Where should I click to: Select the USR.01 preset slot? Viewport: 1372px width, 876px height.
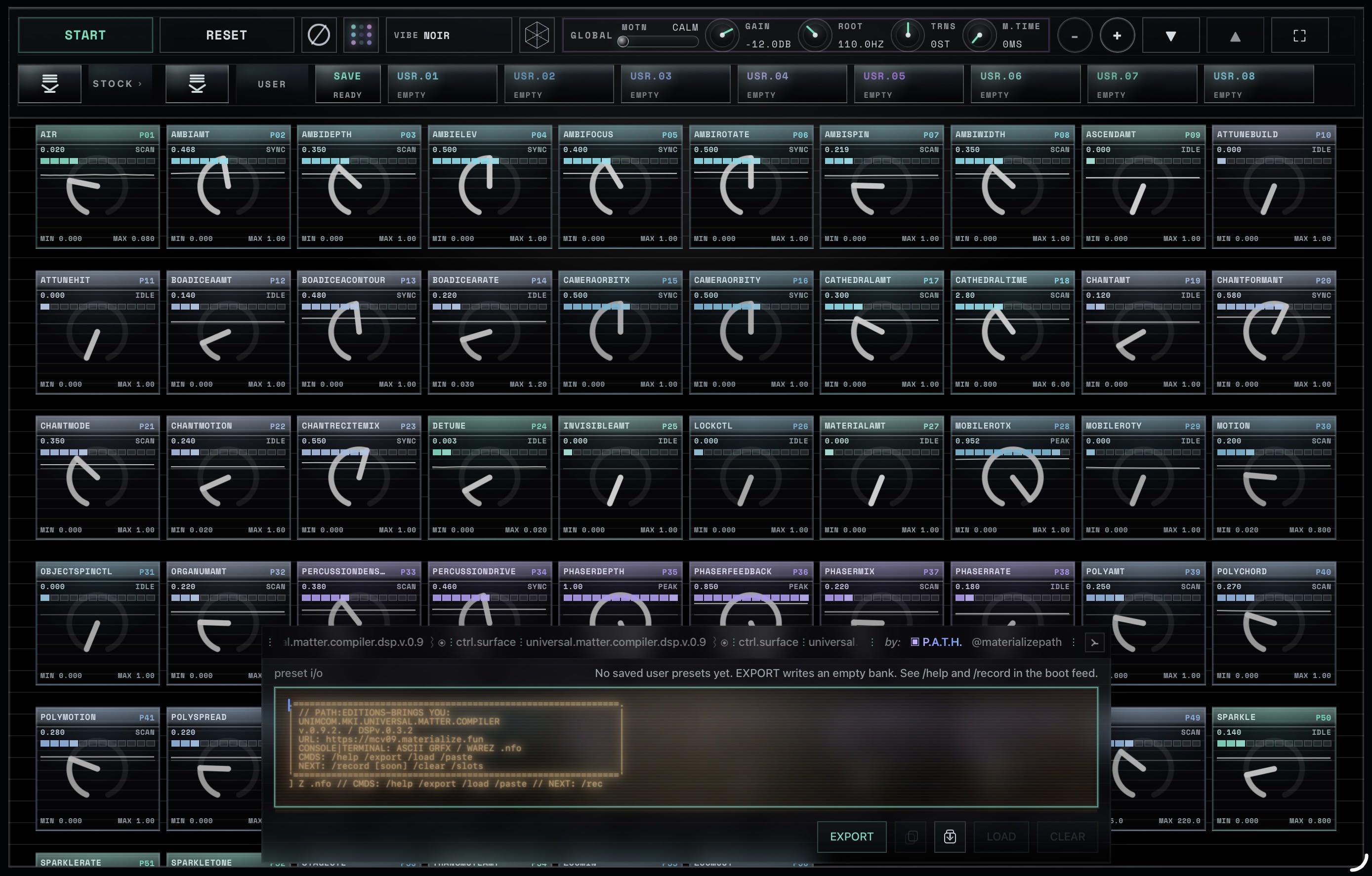(x=443, y=84)
